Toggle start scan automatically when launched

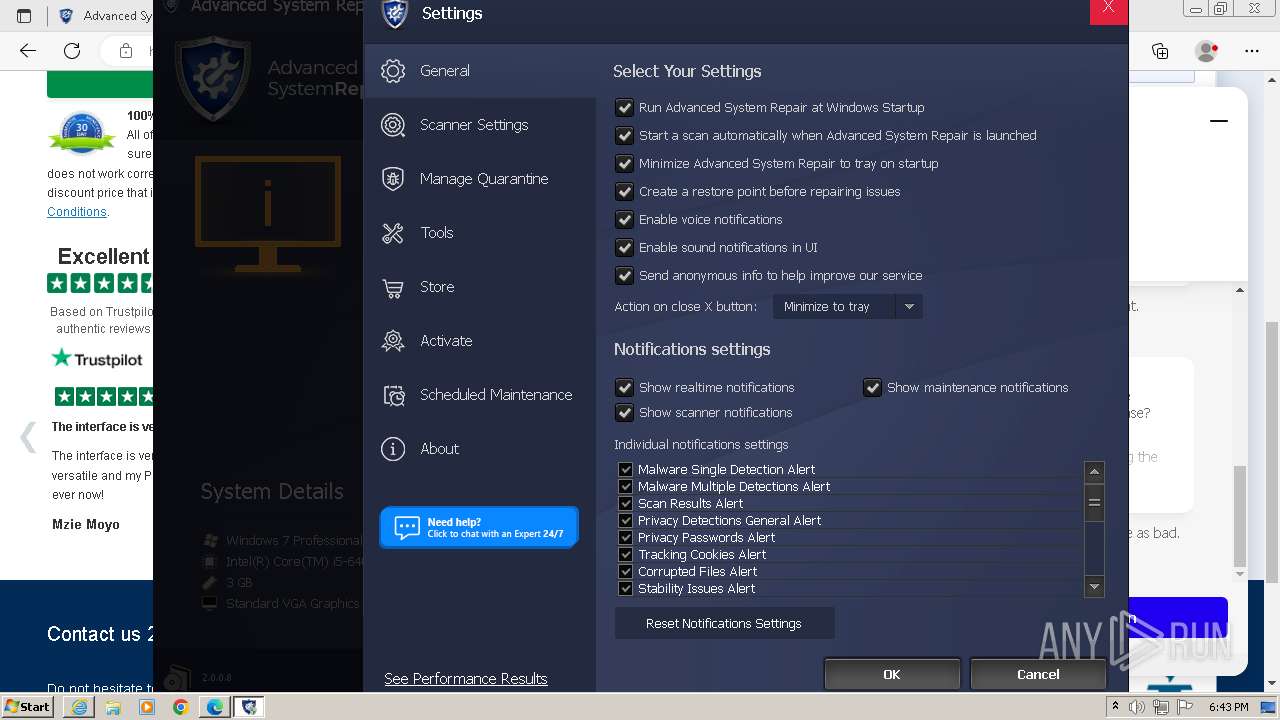624,135
